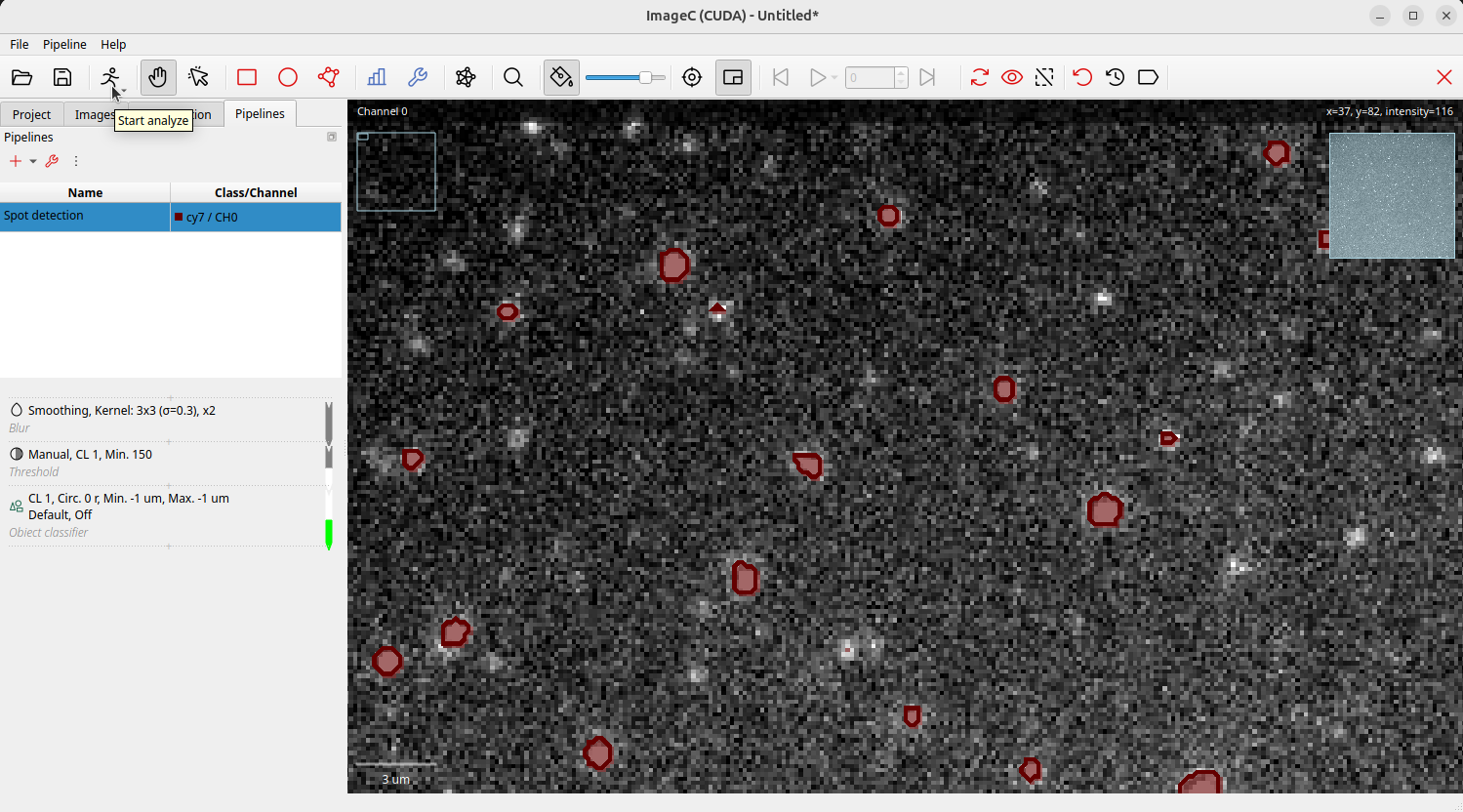Toggle the hand pan tool
This screenshot has width=1463, height=812.
(x=158, y=77)
